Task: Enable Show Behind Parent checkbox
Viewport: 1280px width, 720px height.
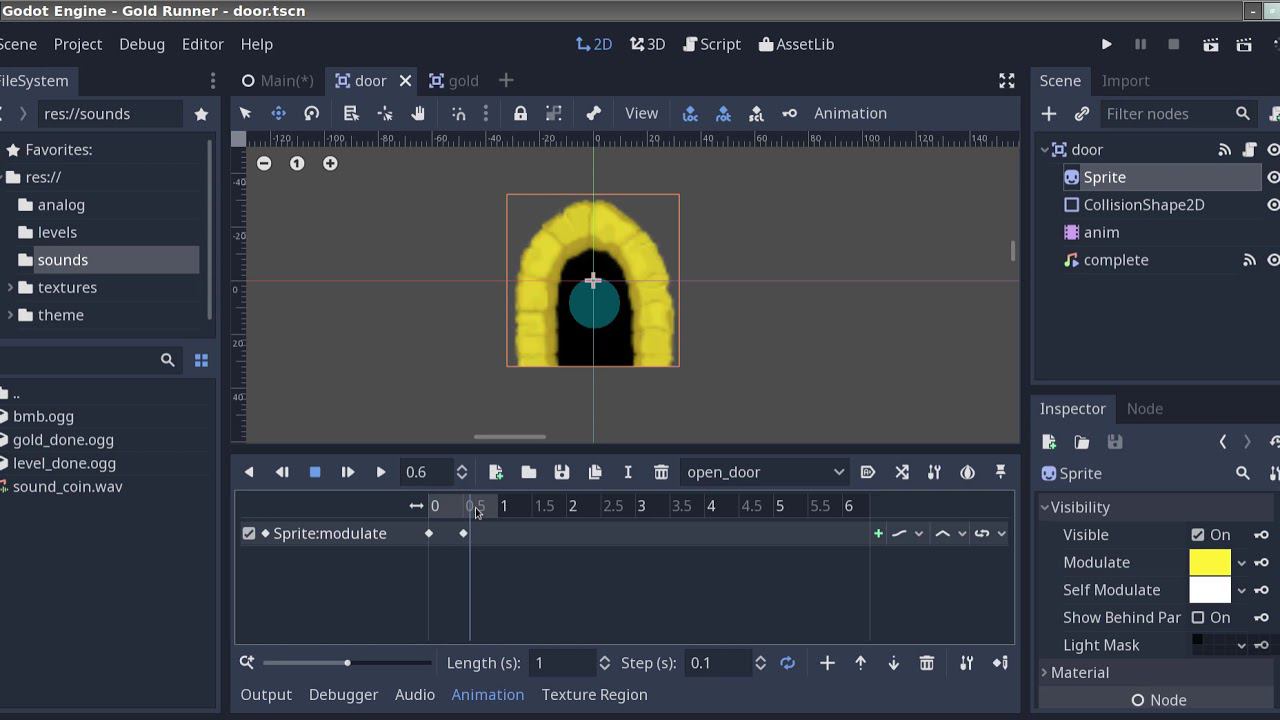Action: click(1198, 618)
